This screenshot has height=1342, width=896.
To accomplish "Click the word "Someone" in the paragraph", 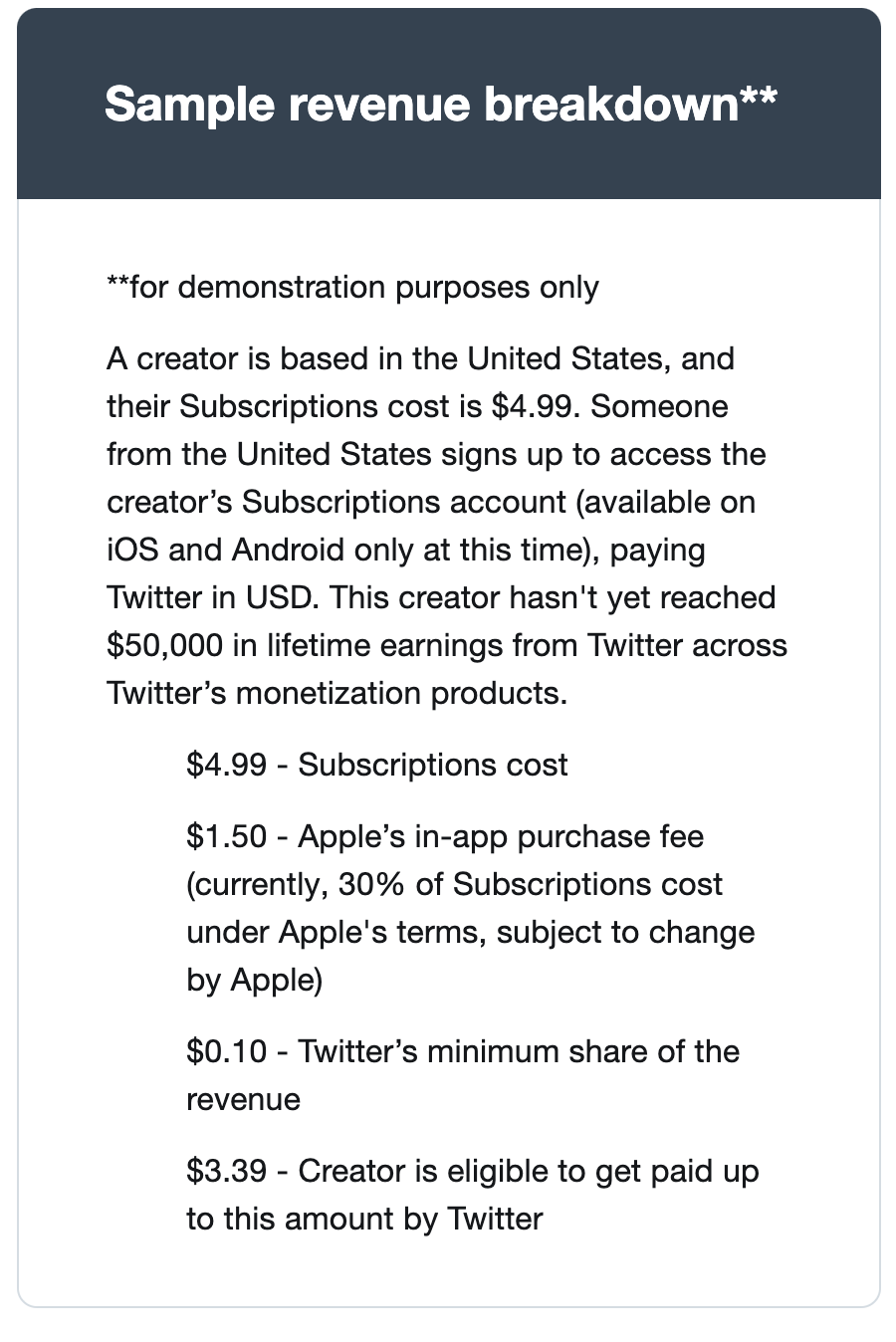I will click(x=659, y=406).
